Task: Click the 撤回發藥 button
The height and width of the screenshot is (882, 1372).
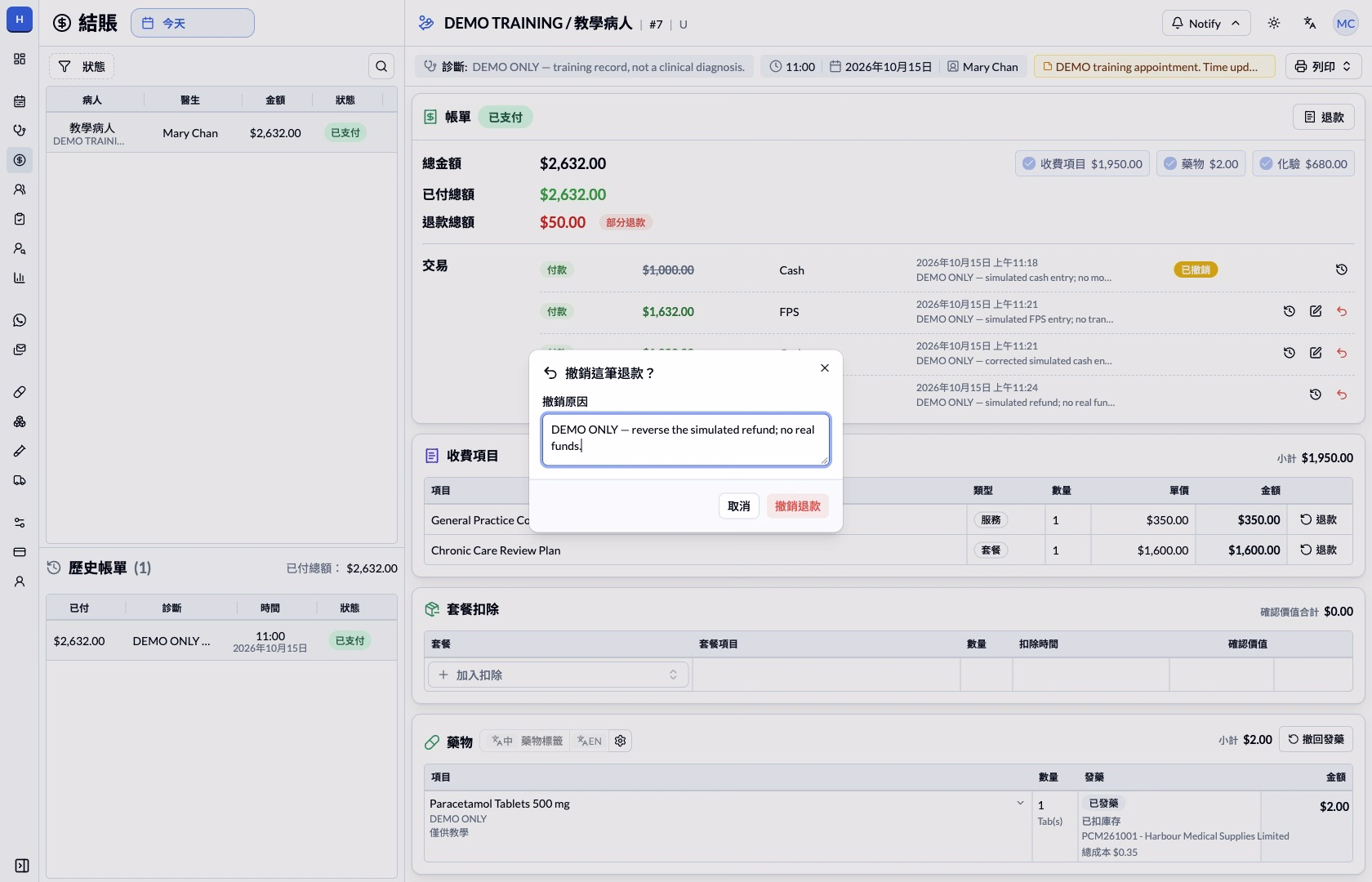Action: 1316,739
